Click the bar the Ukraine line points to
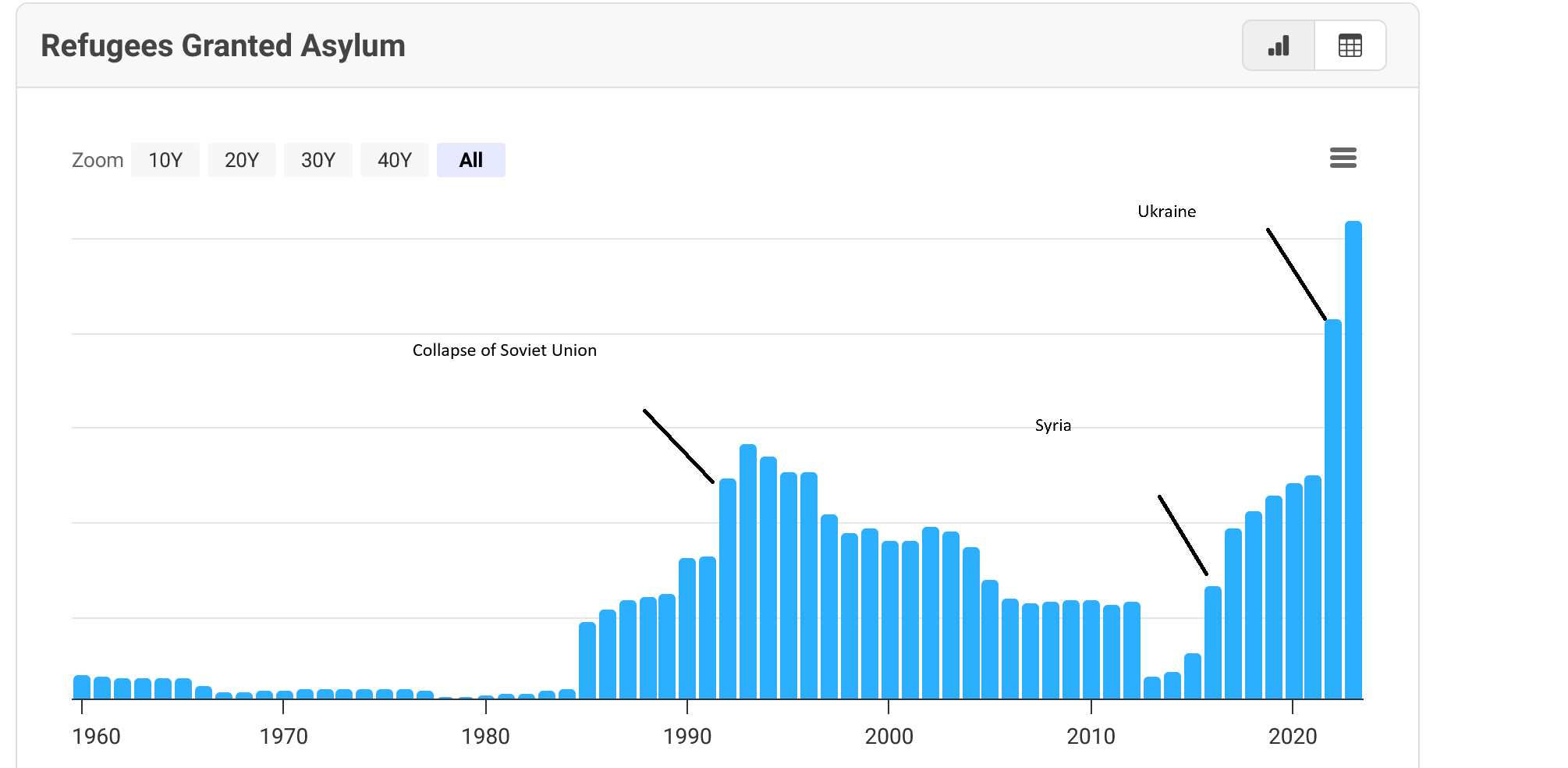 click(x=1333, y=509)
